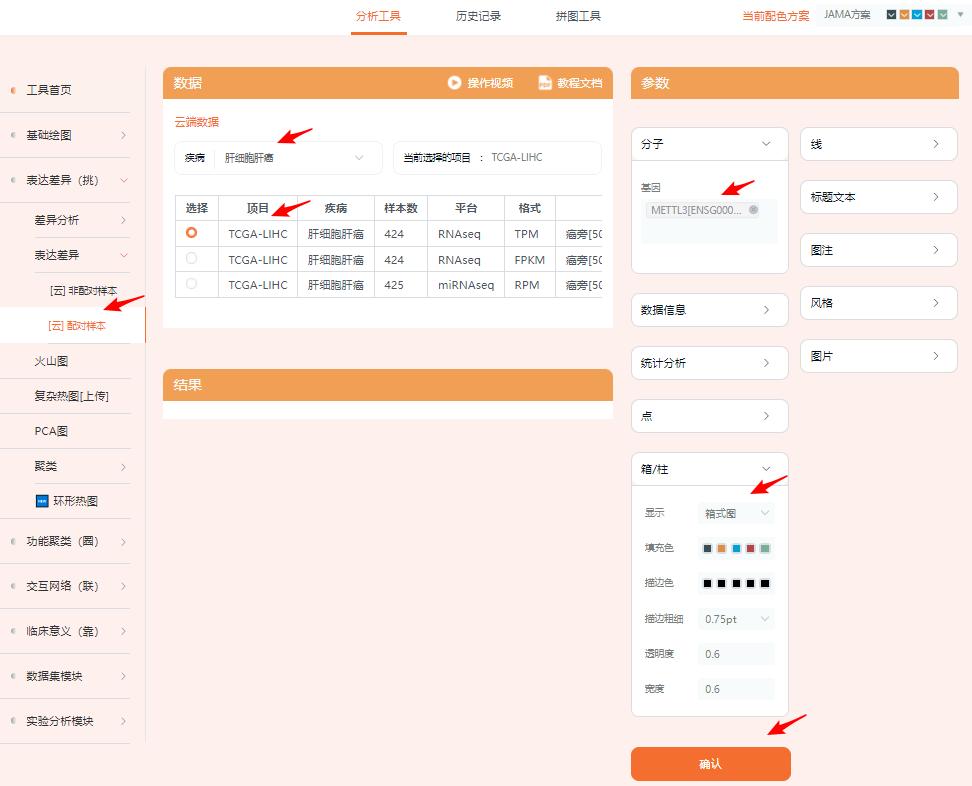The image size is (972, 786).
Task: Click the 当前配色方案 label
Action: (x=775, y=15)
